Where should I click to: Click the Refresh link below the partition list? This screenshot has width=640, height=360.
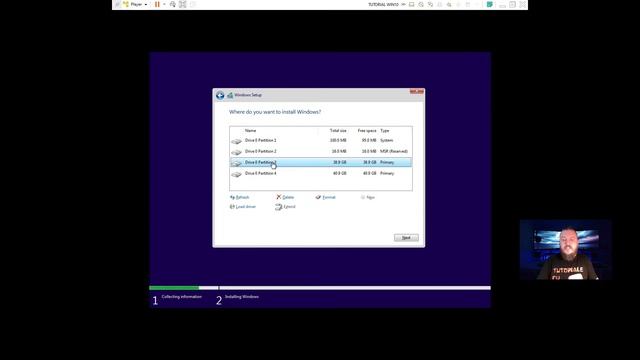click(240, 197)
